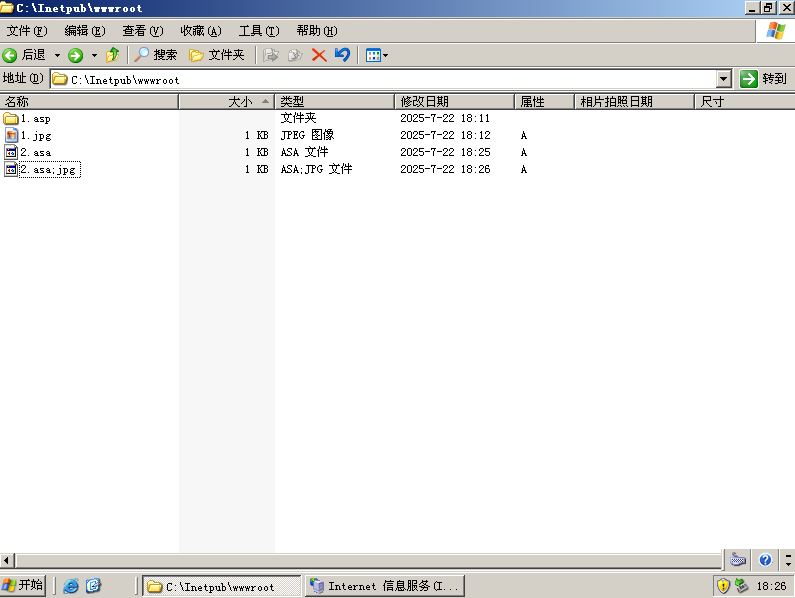Open the Start (开始) menu

(23, 585)
